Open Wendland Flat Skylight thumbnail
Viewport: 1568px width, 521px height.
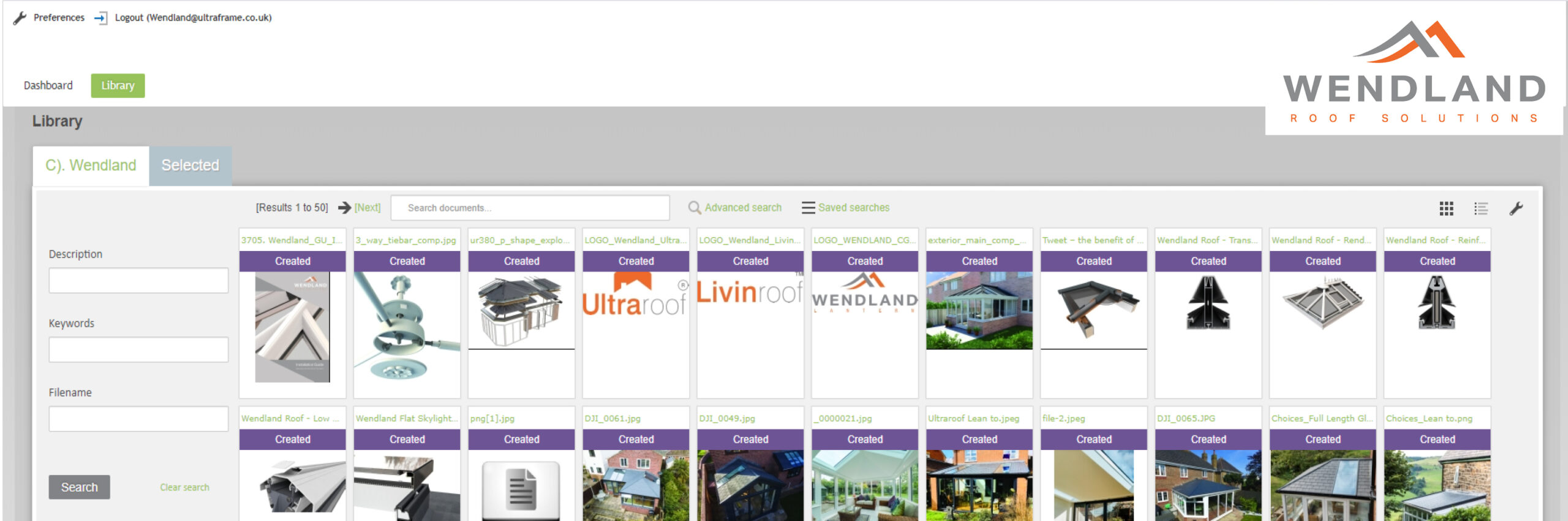[x=407, y=485]
